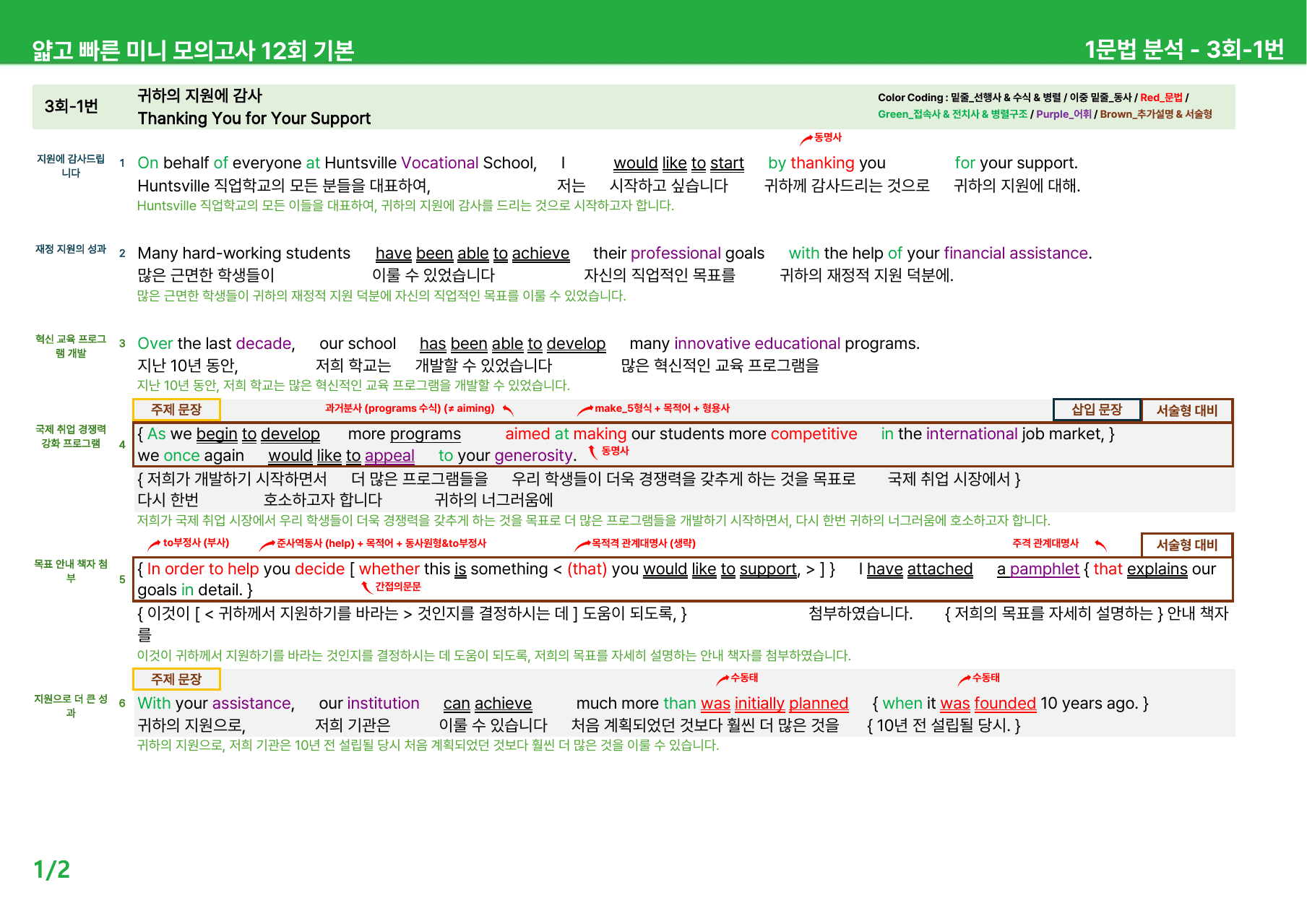Screen dimensions: 1307x924
Task: Click the green legend 'Green_접속사 & 전치사 & 병렬구조'
Action: tap(952, 114)
